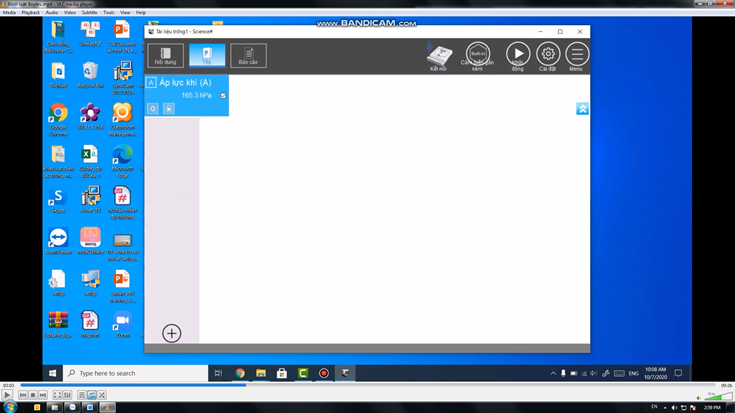Screen dimensions: 735x413
Task: Open the VLC Video menu
Action: click(69, 13)
